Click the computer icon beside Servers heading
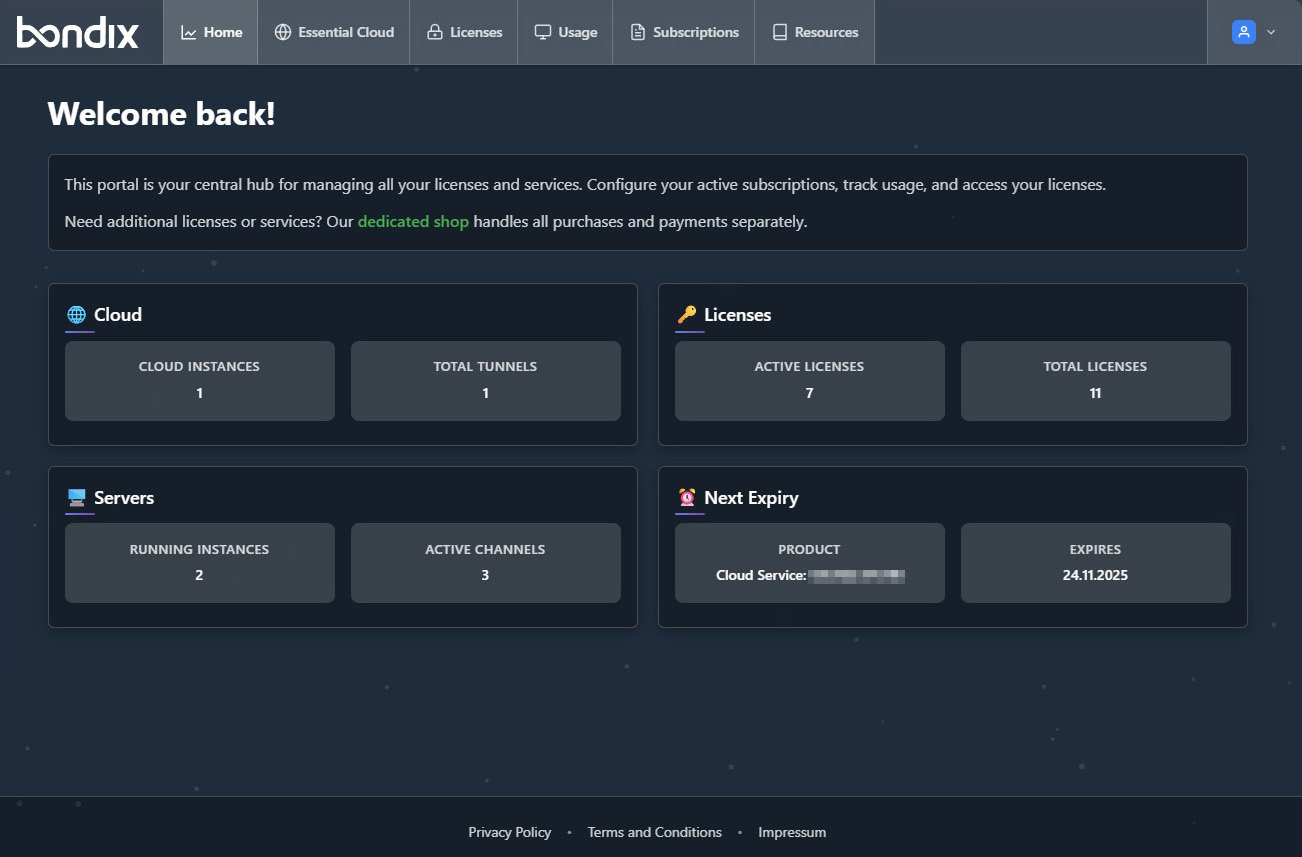1302x857 pixels. click(x=76, y=498)
